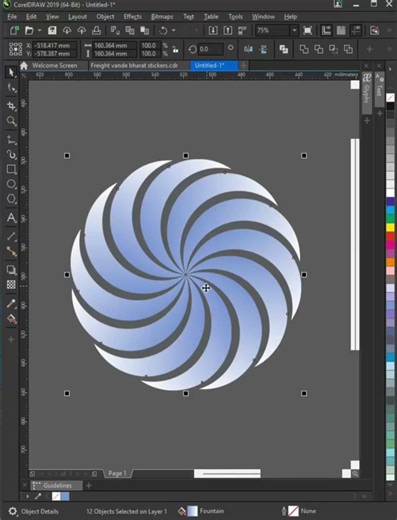This screenshot has width=397, height=520.
Task: Click the add new document tab plus
Action: tap(244, 65)
